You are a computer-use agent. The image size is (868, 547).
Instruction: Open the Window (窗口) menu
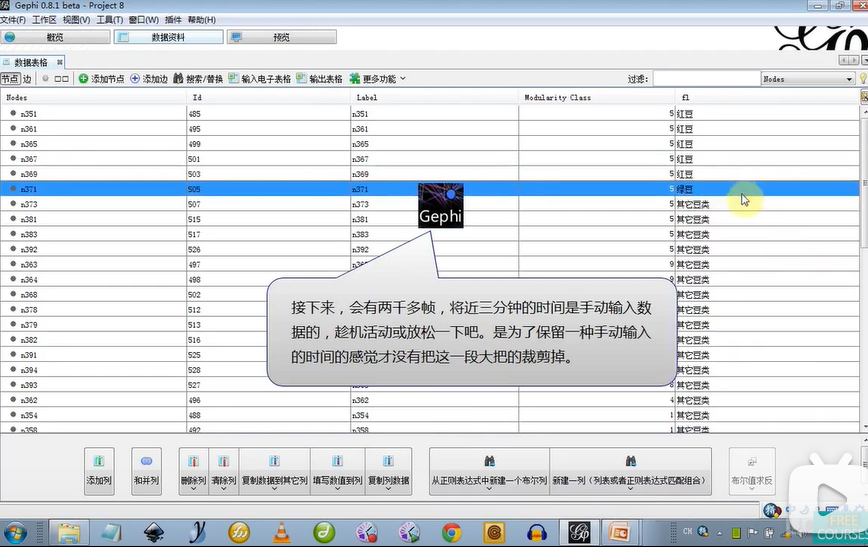click(x=144, y=20)
